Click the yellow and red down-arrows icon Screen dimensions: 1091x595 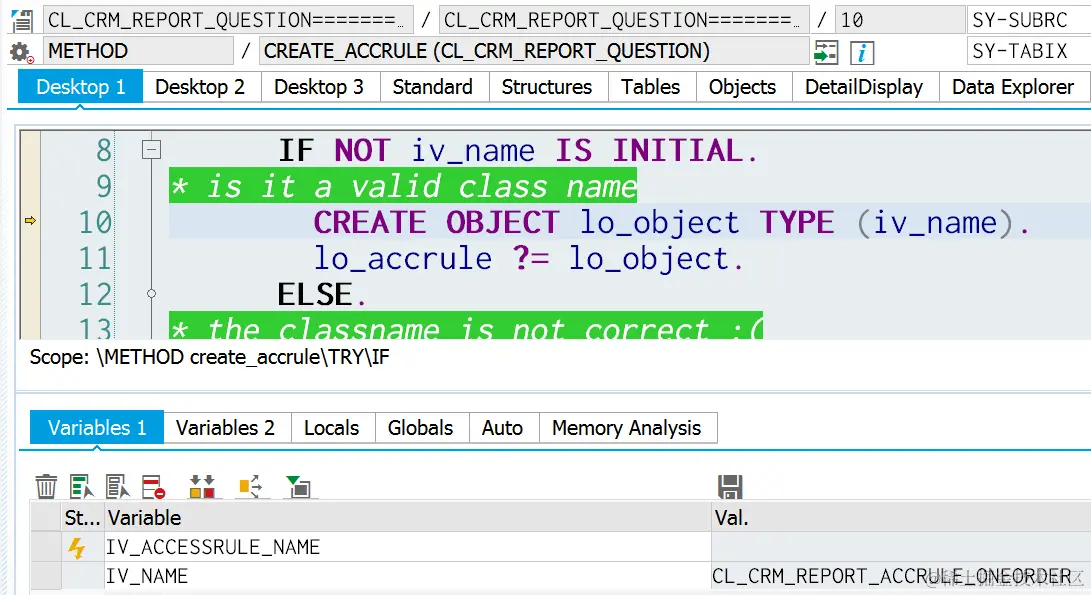point(202,486)
